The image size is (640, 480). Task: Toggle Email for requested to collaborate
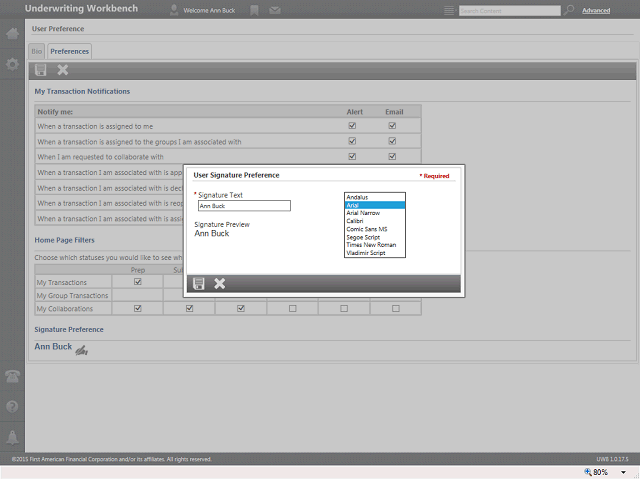click(392, 156)
